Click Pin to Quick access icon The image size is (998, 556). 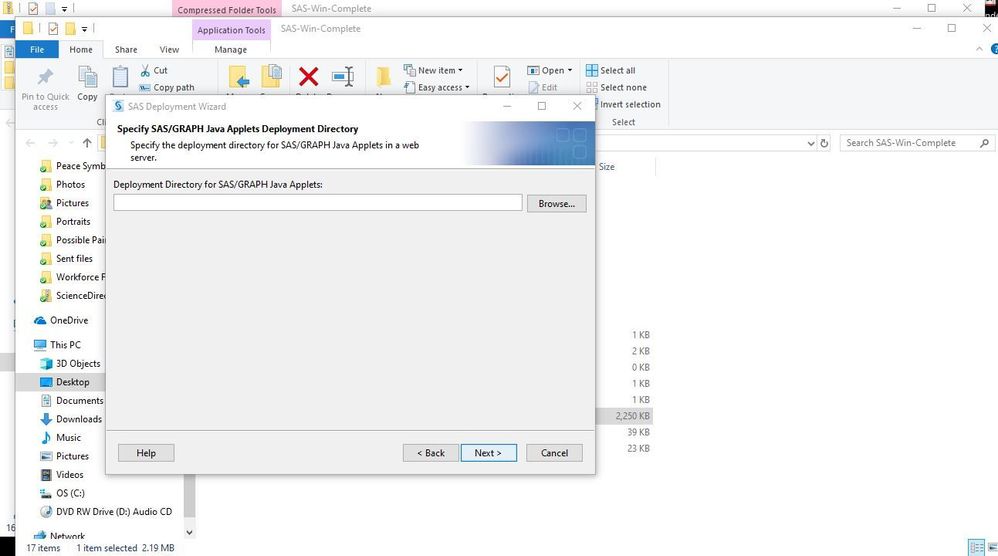(x=45, y=77)
